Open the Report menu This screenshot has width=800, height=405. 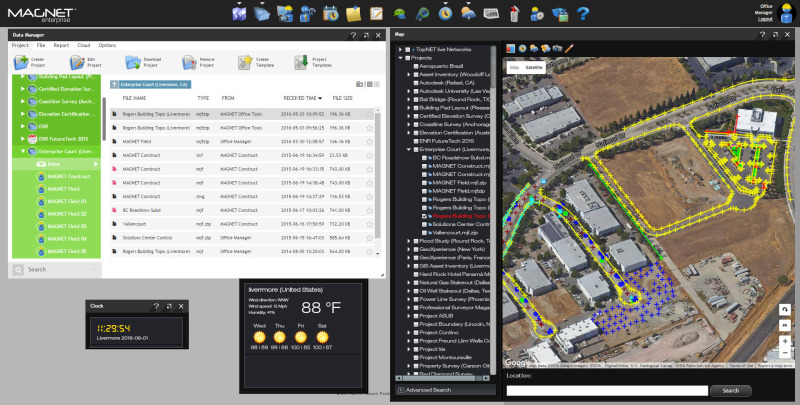click(61, 46)
